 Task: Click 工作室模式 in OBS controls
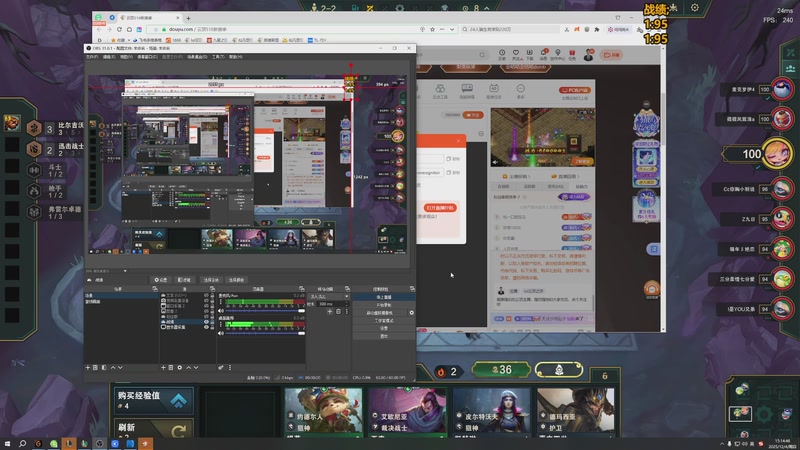tap(384, 320)
